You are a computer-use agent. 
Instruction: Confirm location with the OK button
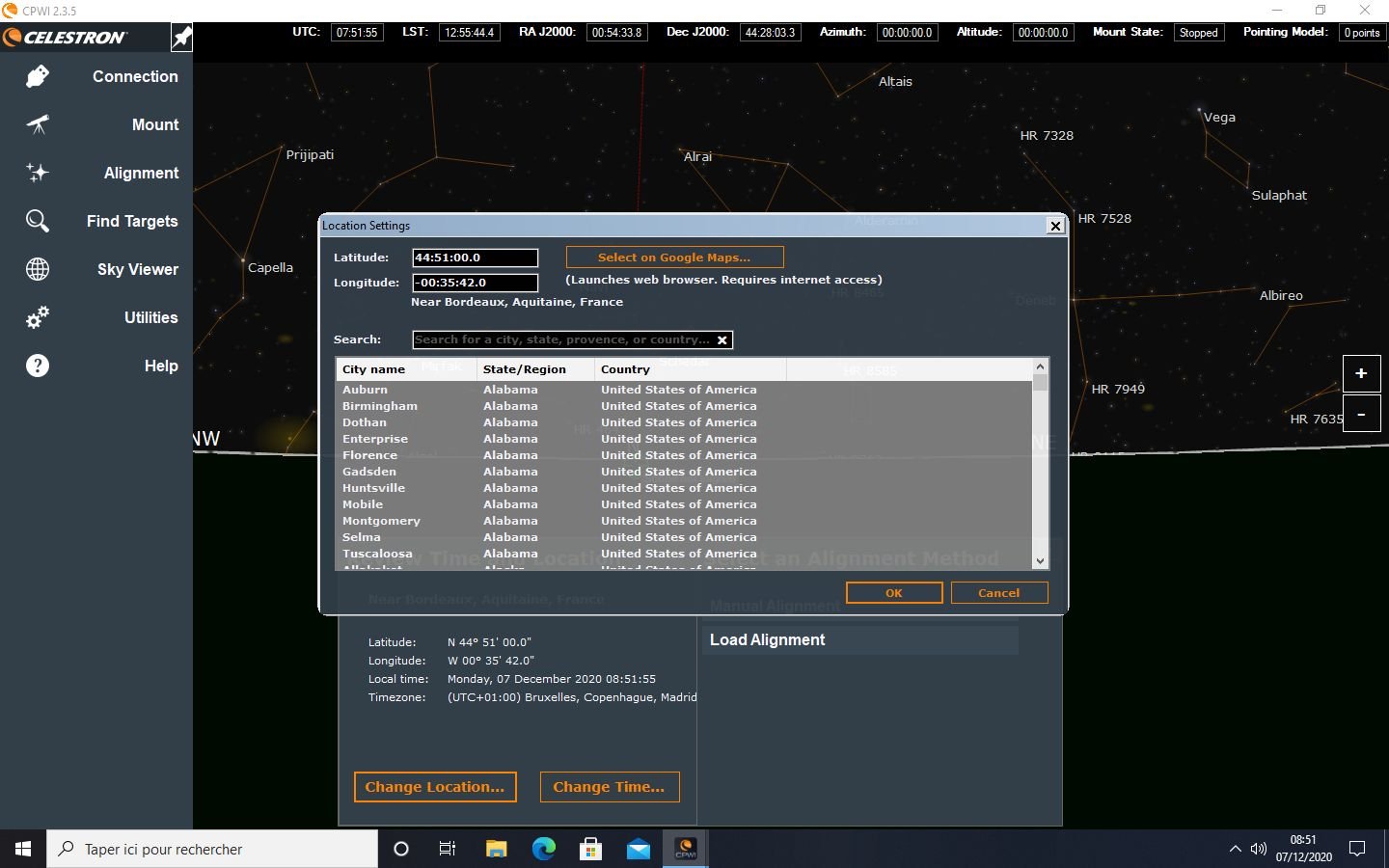click(894, 593)
